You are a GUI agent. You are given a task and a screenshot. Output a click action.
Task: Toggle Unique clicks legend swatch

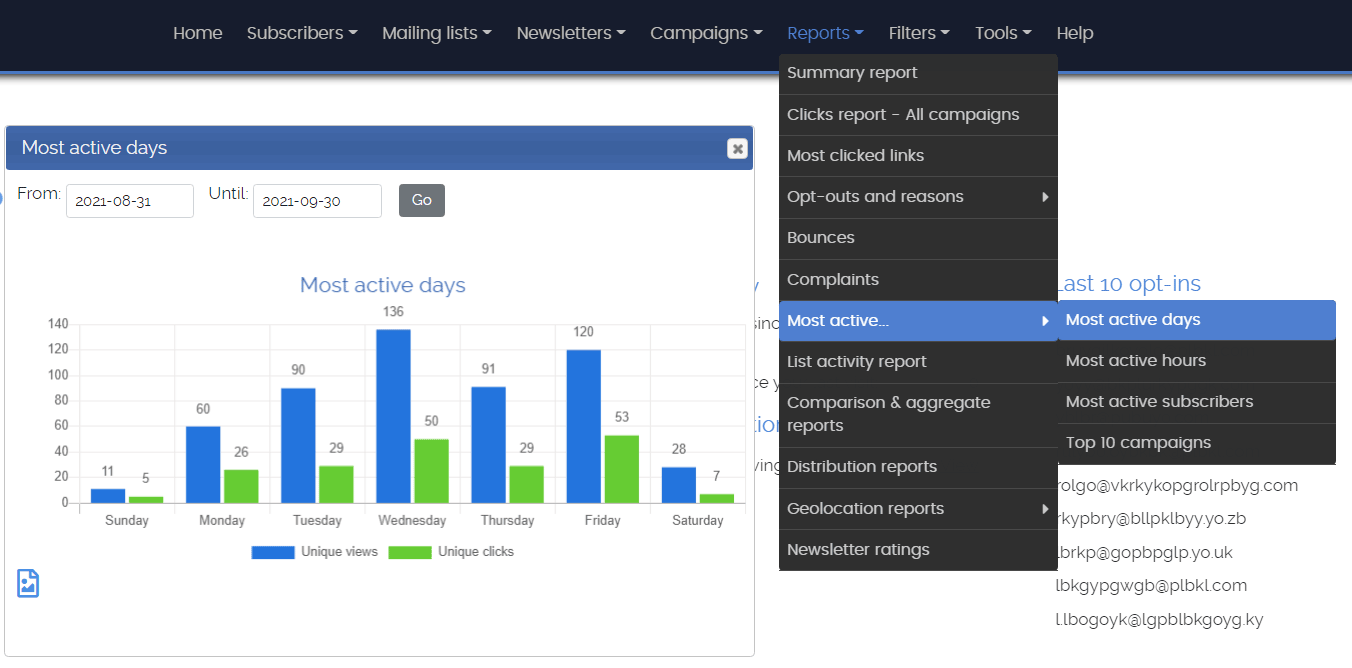[x=409, y=552]
